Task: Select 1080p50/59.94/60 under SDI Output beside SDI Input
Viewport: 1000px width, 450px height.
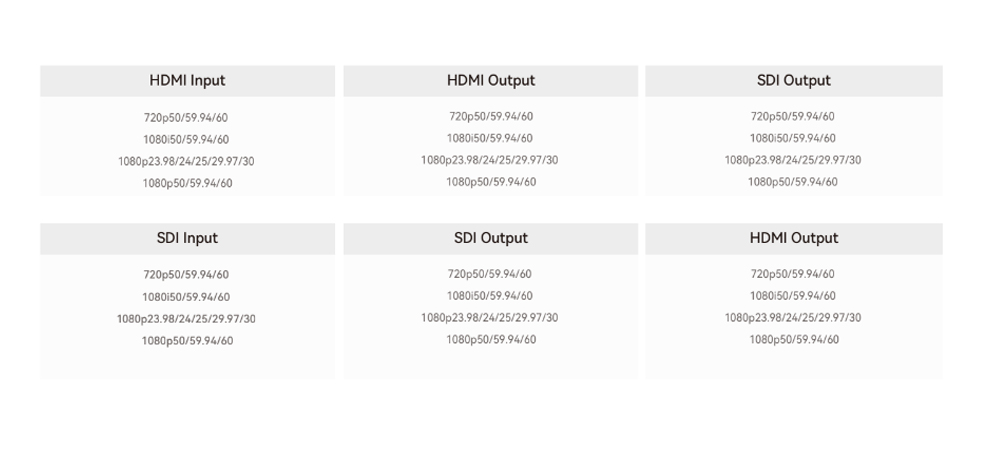Action: tap(491, 340)
